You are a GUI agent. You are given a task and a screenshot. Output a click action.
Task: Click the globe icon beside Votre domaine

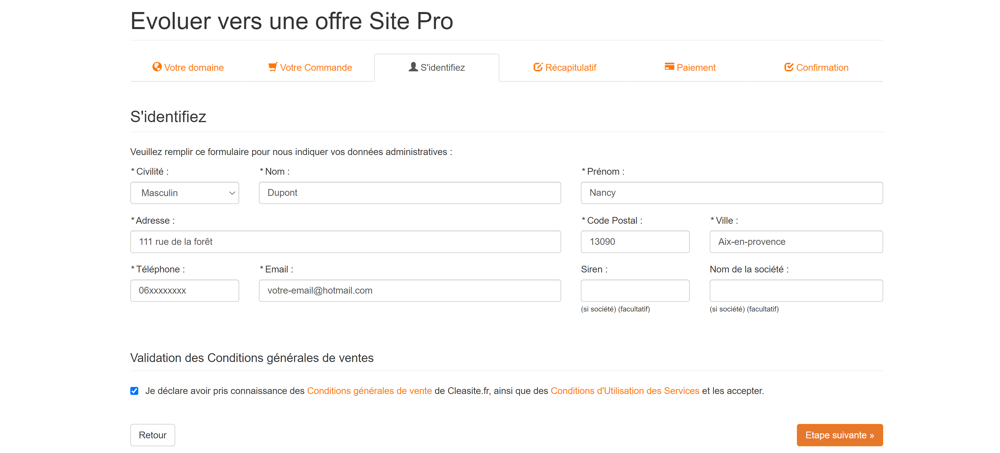[157, 67]
